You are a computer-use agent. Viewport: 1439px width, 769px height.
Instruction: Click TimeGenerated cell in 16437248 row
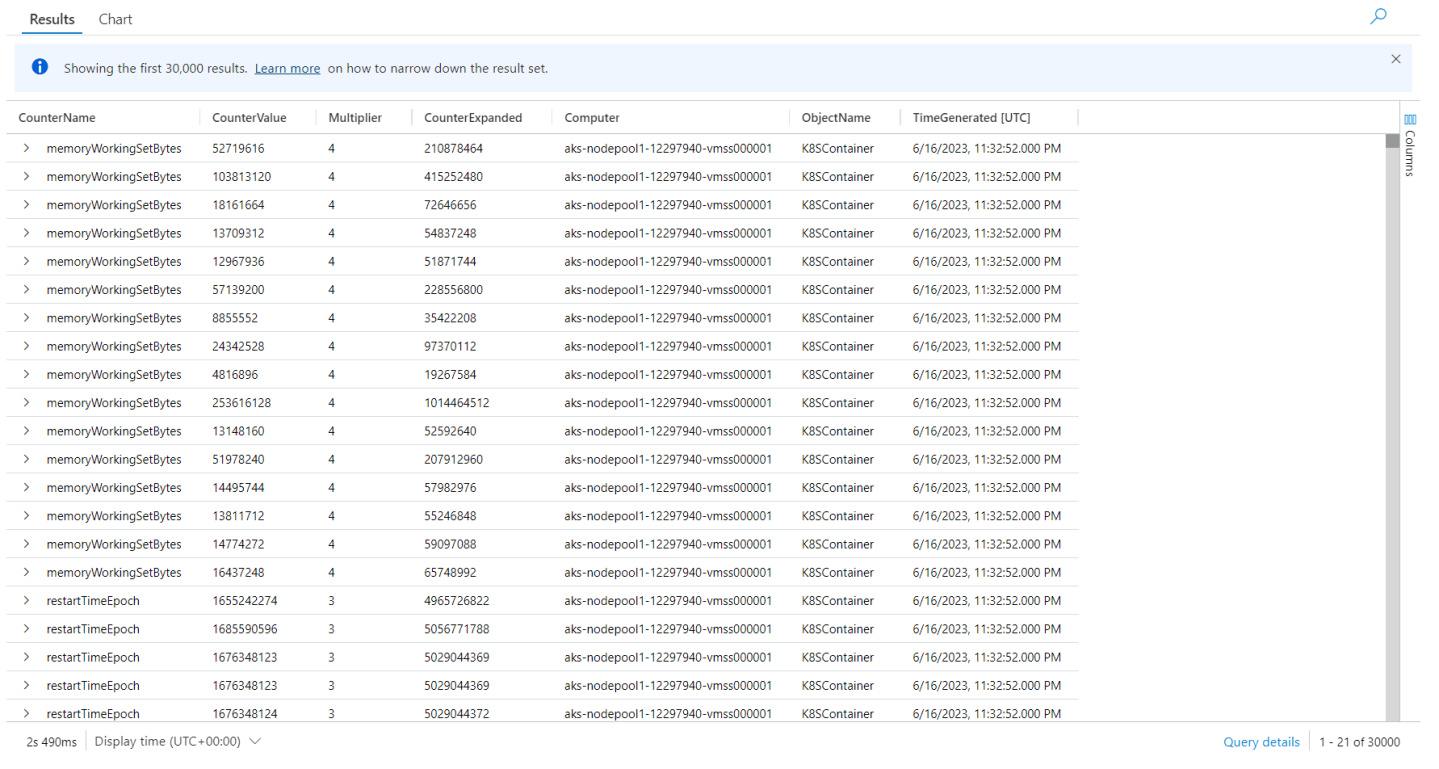tap(987, 573)
